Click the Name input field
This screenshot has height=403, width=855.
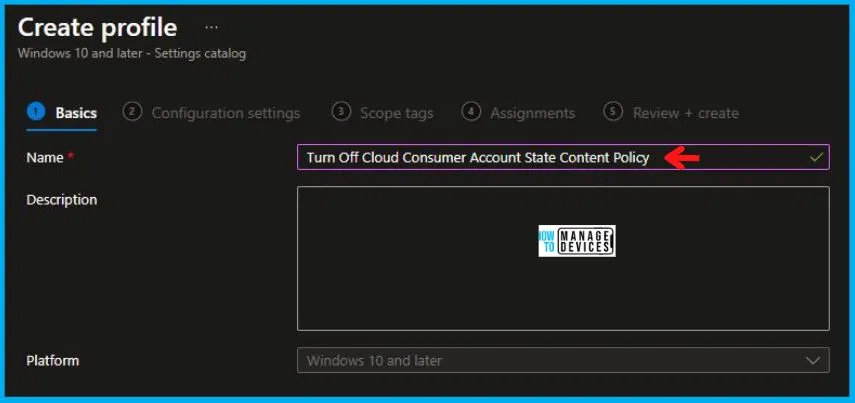563,157
